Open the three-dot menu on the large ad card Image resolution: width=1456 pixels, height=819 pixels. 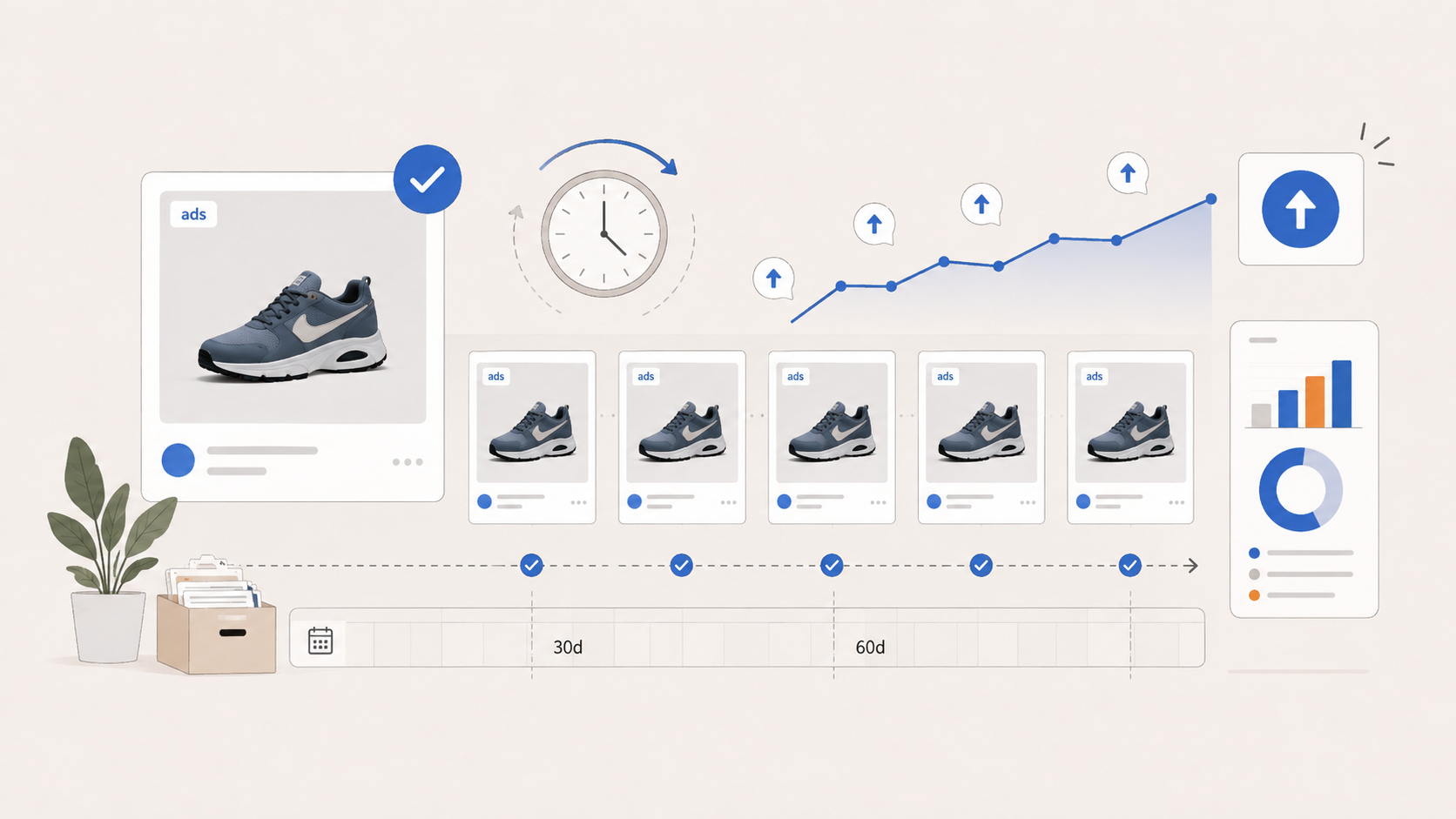click(x=408, y=462)
